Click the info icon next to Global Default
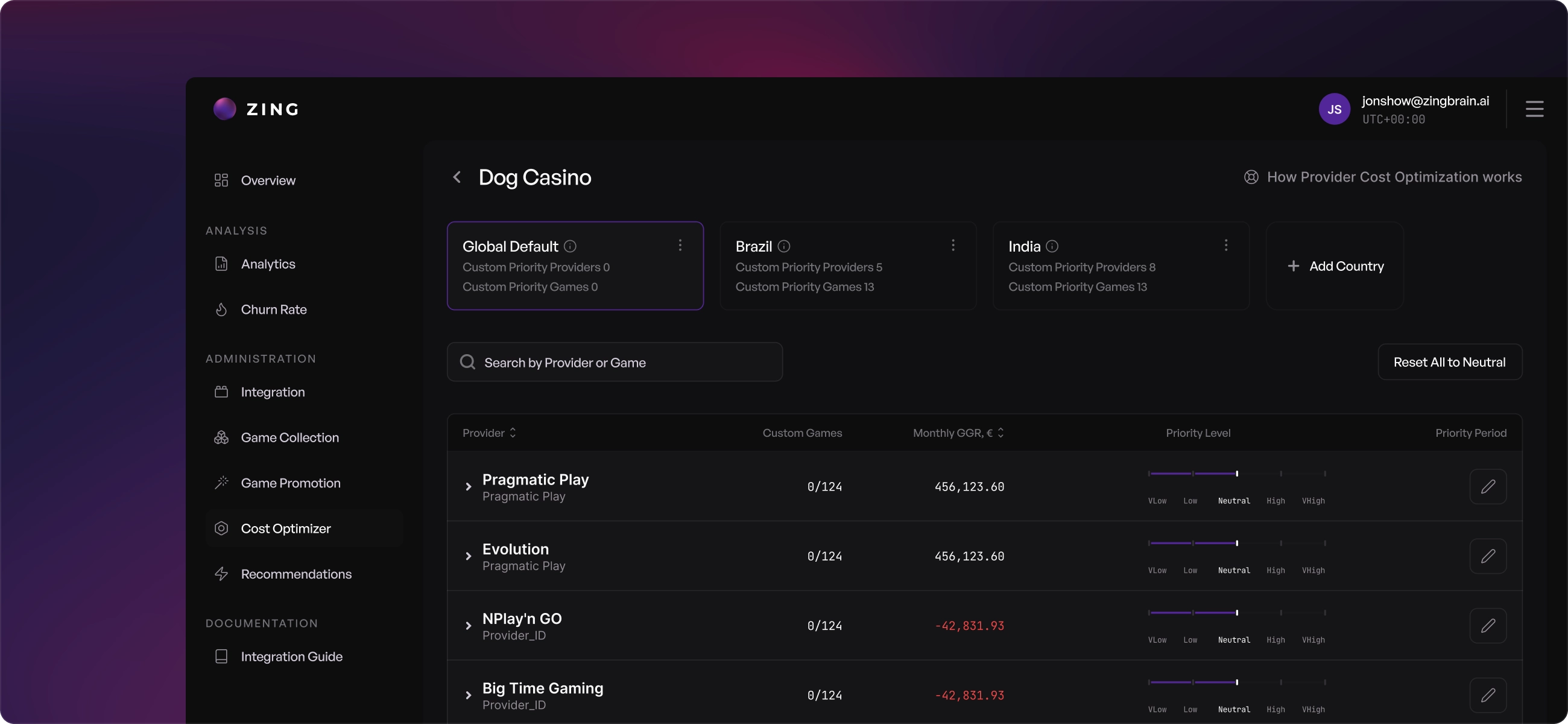Viewport: 1568px width, 724px height. click(570, 246)
